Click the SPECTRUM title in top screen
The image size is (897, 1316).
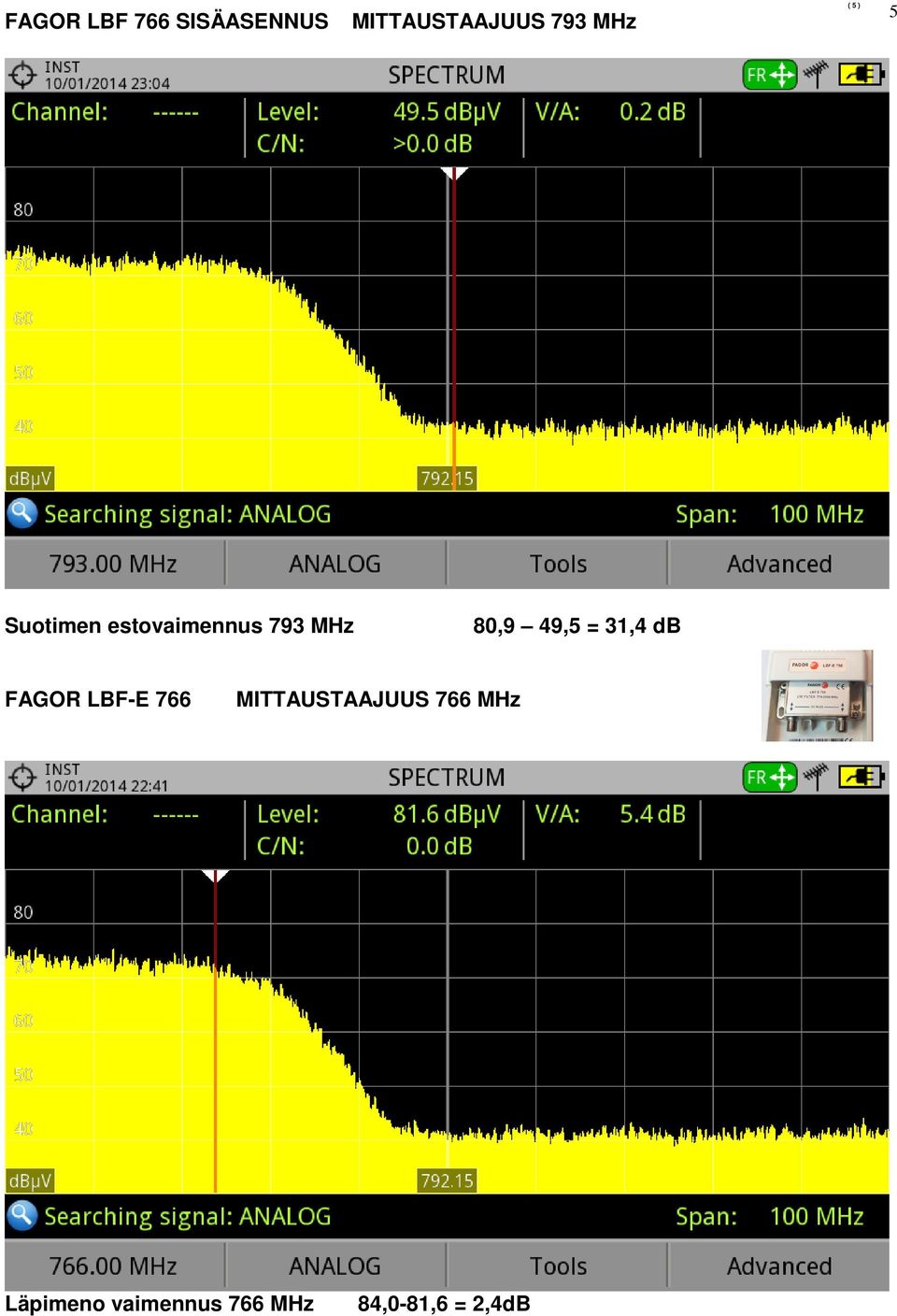pyautogui.click(x=447, y=75)
